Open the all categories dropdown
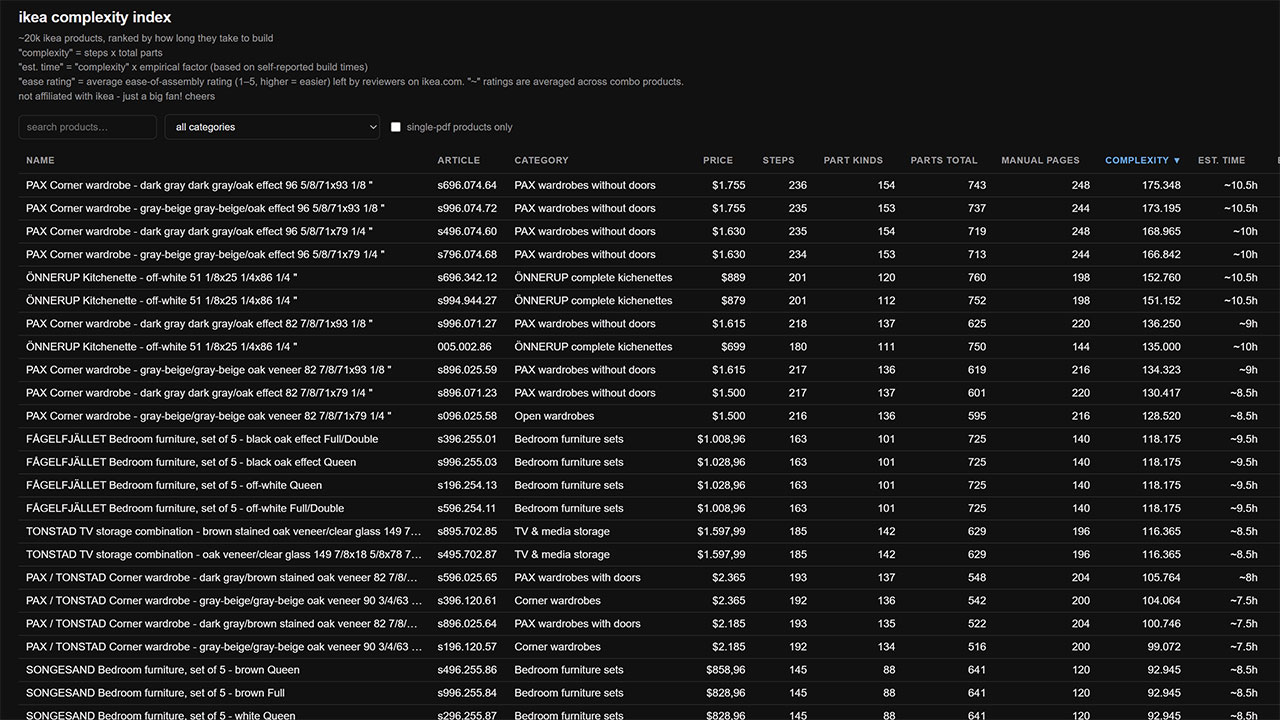 [272, 127]
